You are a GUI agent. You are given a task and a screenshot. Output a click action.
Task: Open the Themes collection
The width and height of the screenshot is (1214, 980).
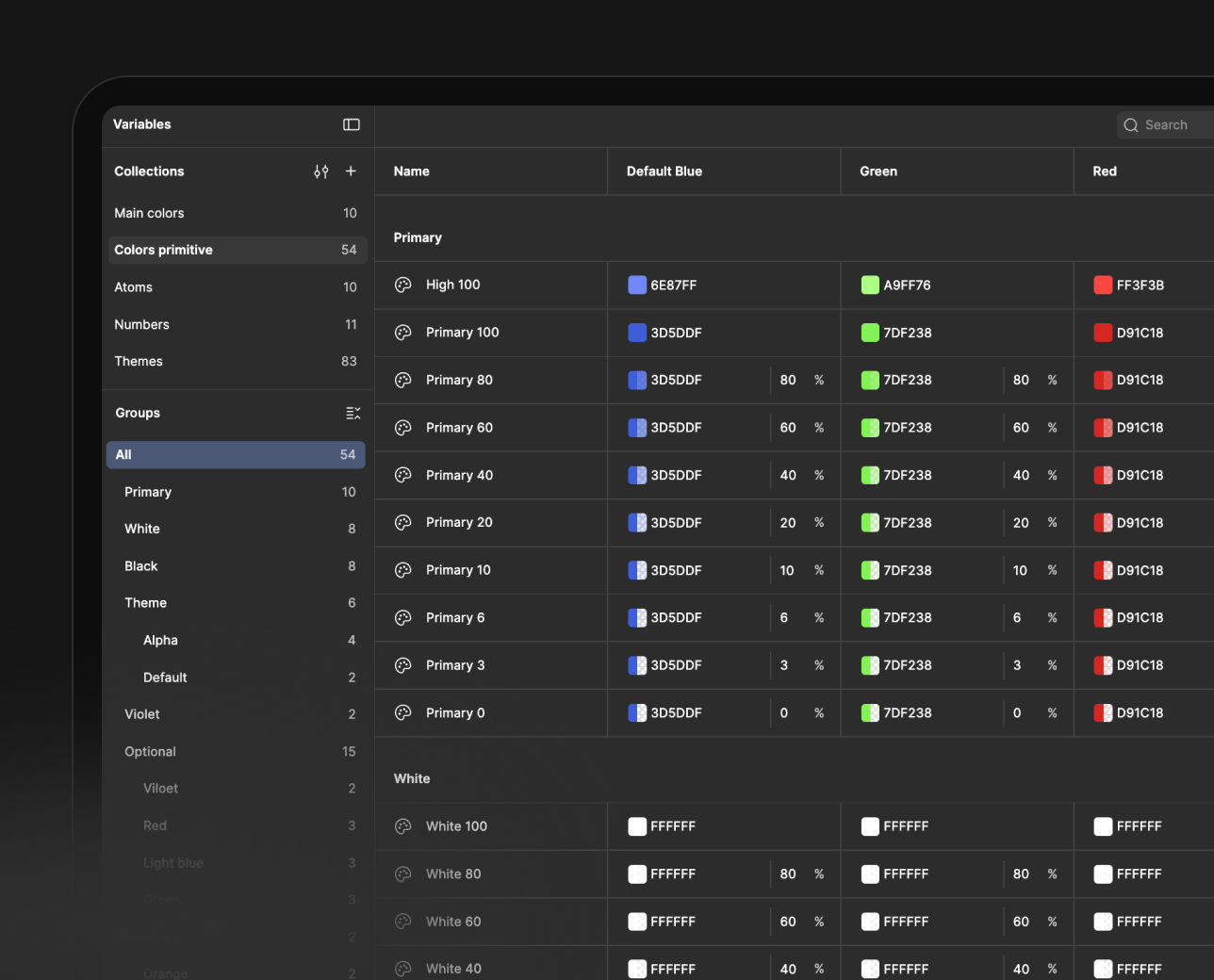pyautogui.click(x=236, y=361)
